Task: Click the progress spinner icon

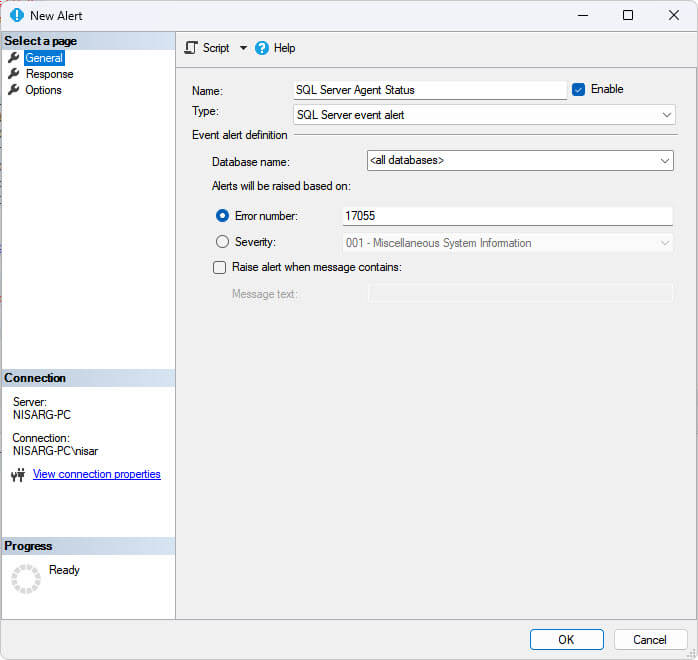Action: click(x=26, y=579)
